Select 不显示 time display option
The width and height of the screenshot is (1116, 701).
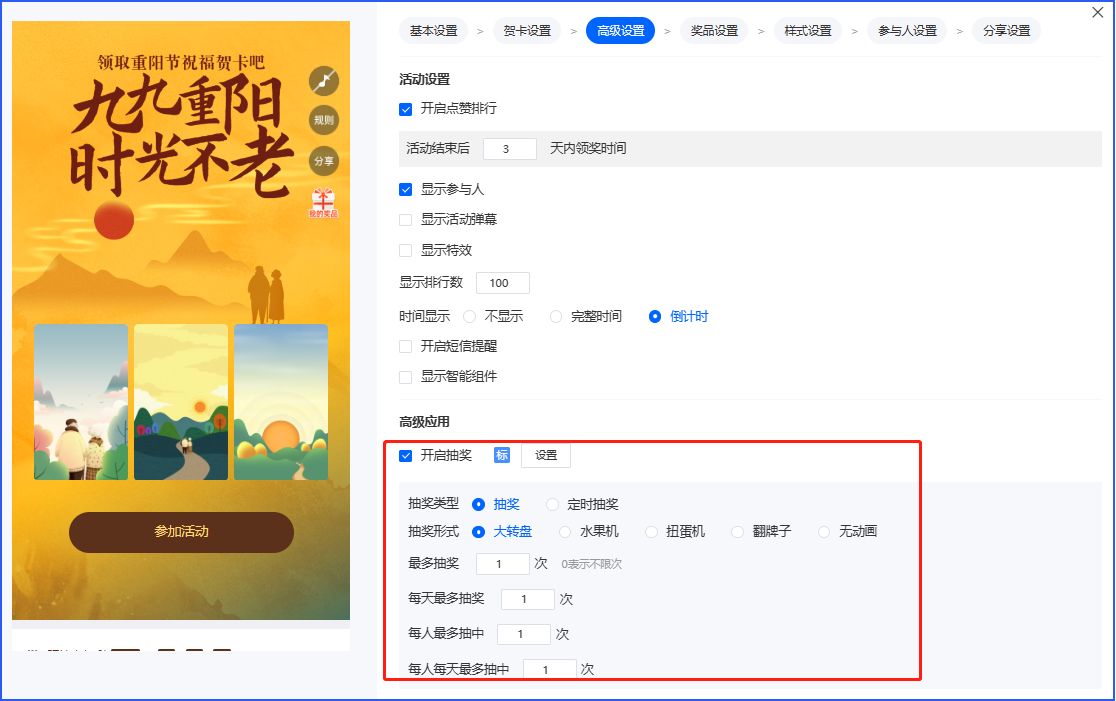tap(470, 317)
